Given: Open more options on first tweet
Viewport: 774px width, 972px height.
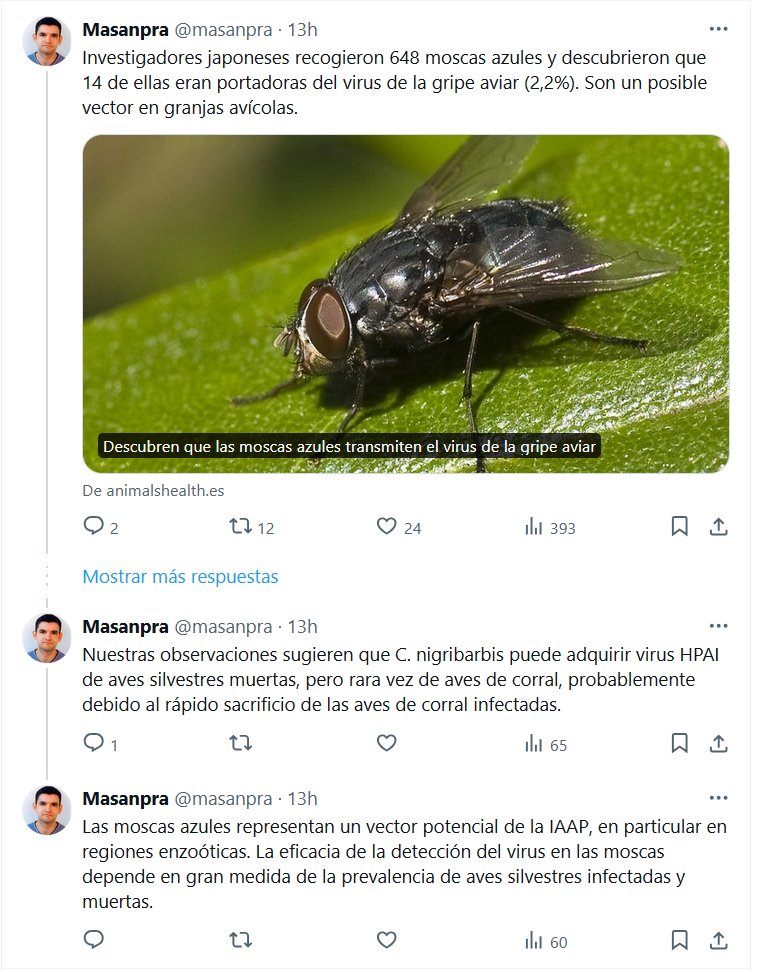Looking at the screenshot, I should coord(718,29).
